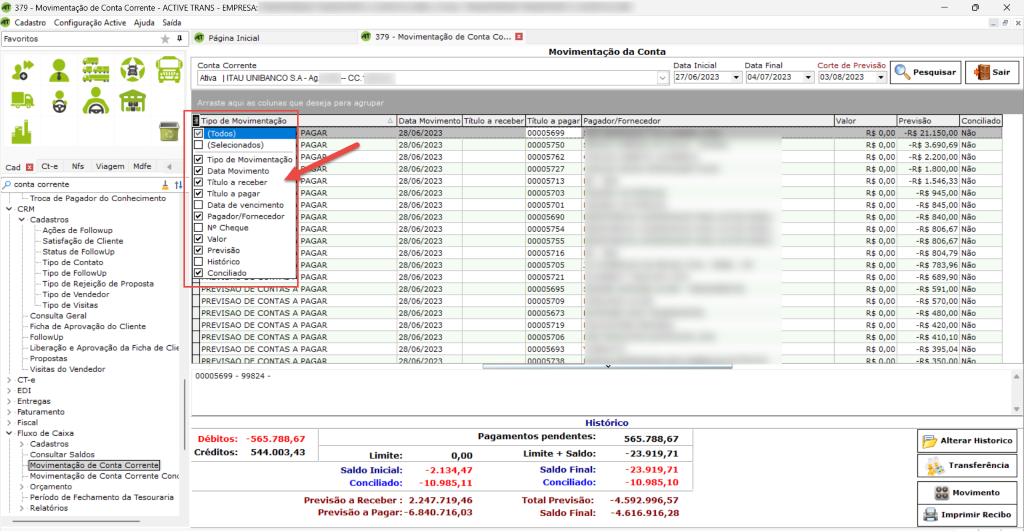Close the 379 Movimentação tab red X

(519, 37)
